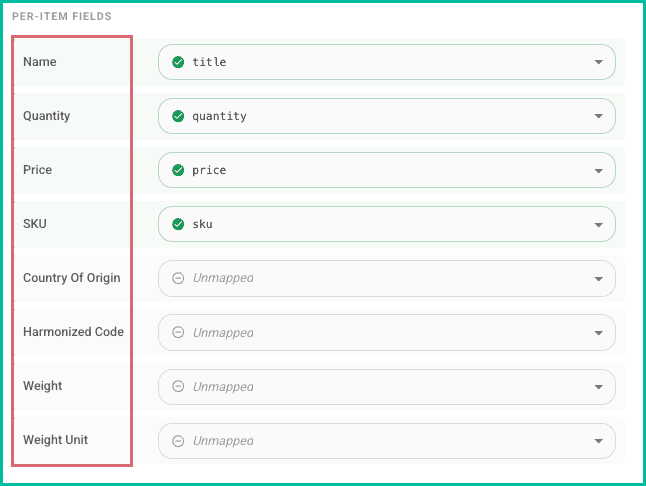Click the unmapped minus icon in Weight row

point(178,386)
